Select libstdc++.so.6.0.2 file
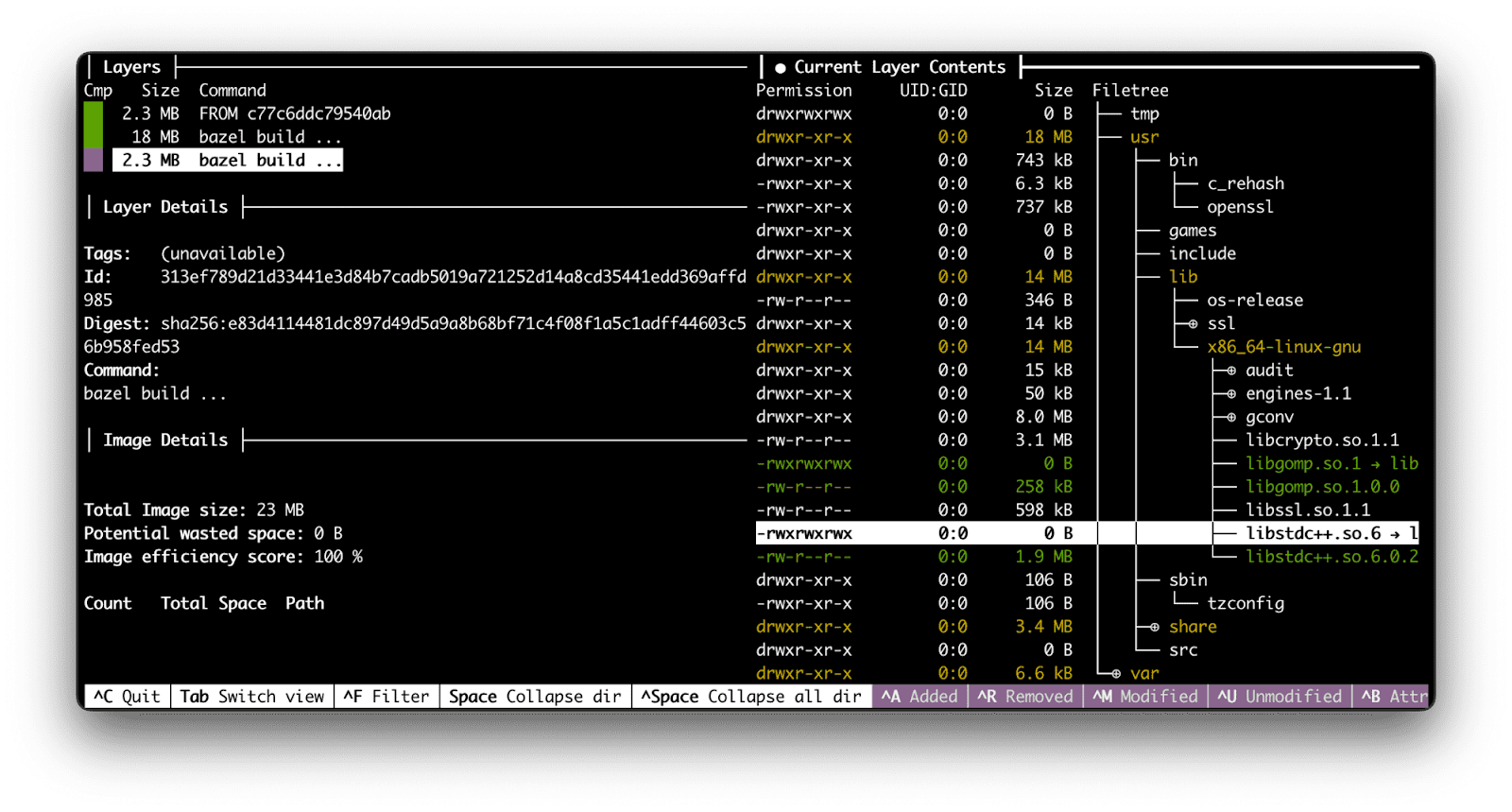The image size is (1512, 812). coord(1332,557)
